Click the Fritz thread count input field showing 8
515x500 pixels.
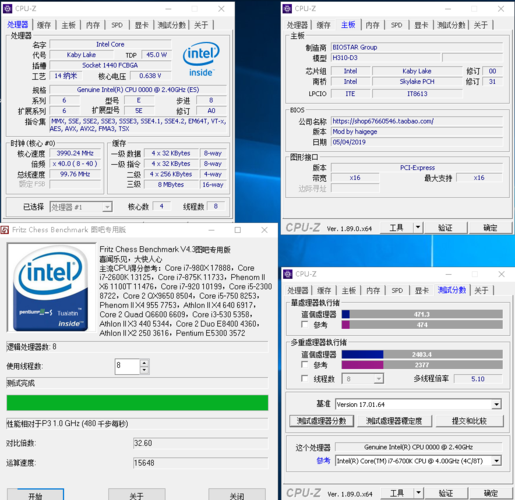(x=127, y=366)
